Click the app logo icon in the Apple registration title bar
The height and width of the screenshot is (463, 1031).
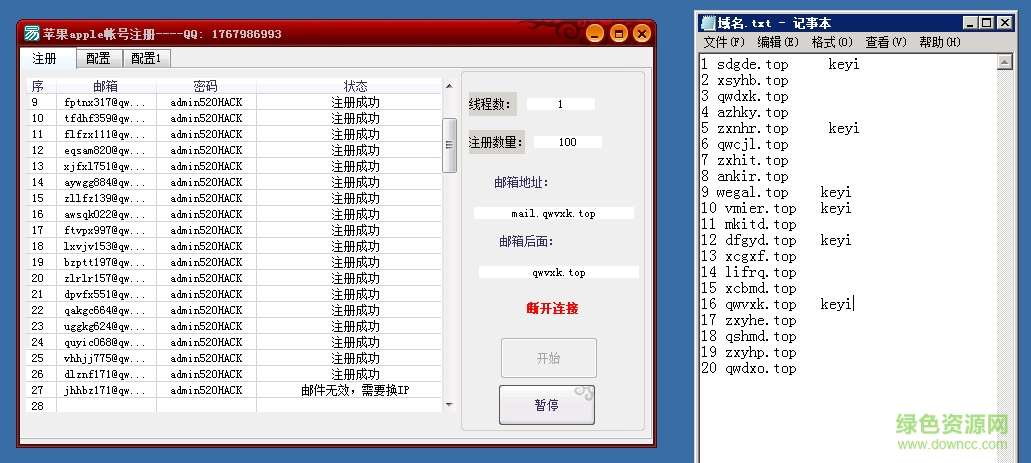pyautogui.click(x=32, y=33)
